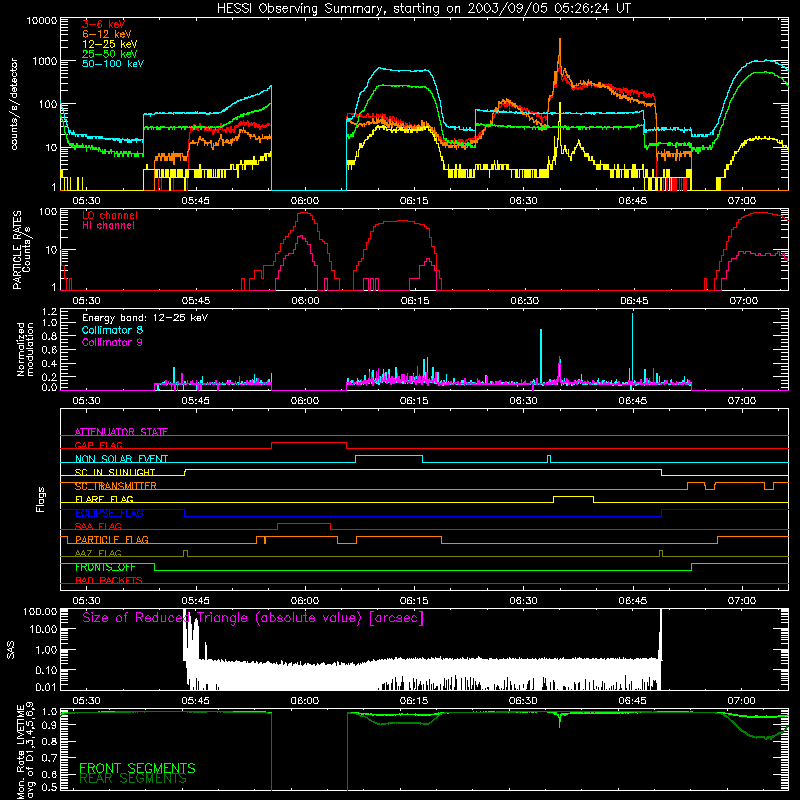Screen dimensions: 800x800
Task: Click the SC_IN_SUNLIGHT flag label
Action: 115,472
